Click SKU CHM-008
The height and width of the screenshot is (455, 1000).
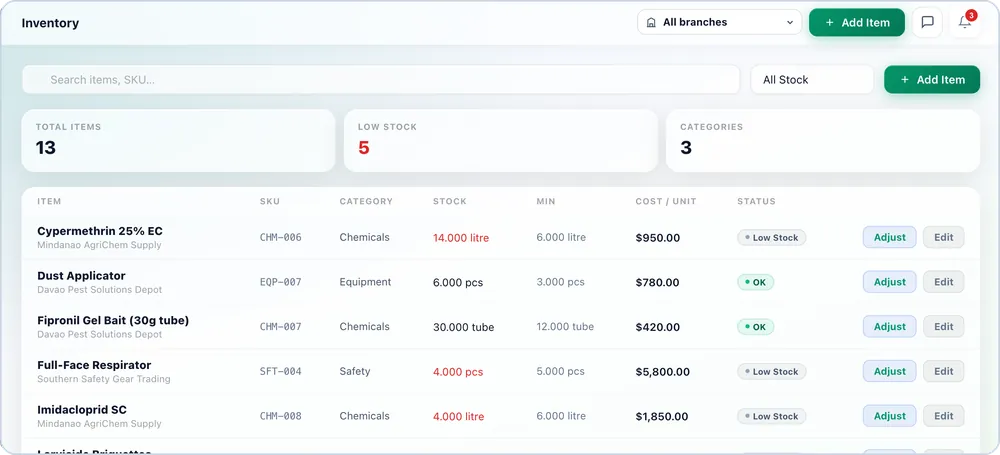[x=281, y=416]
